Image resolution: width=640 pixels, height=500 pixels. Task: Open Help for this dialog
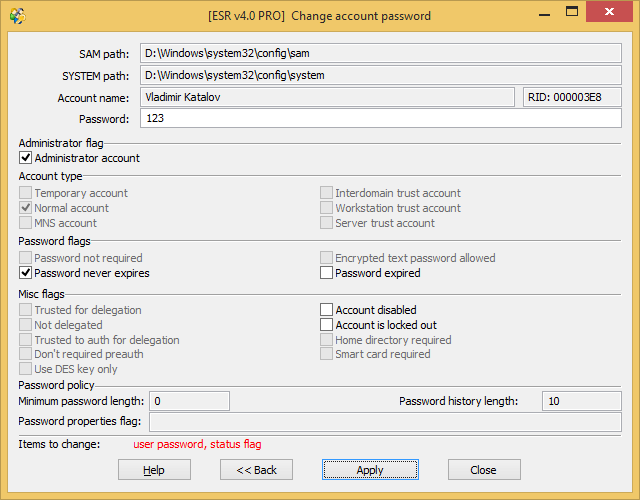[x=154, y=470]
